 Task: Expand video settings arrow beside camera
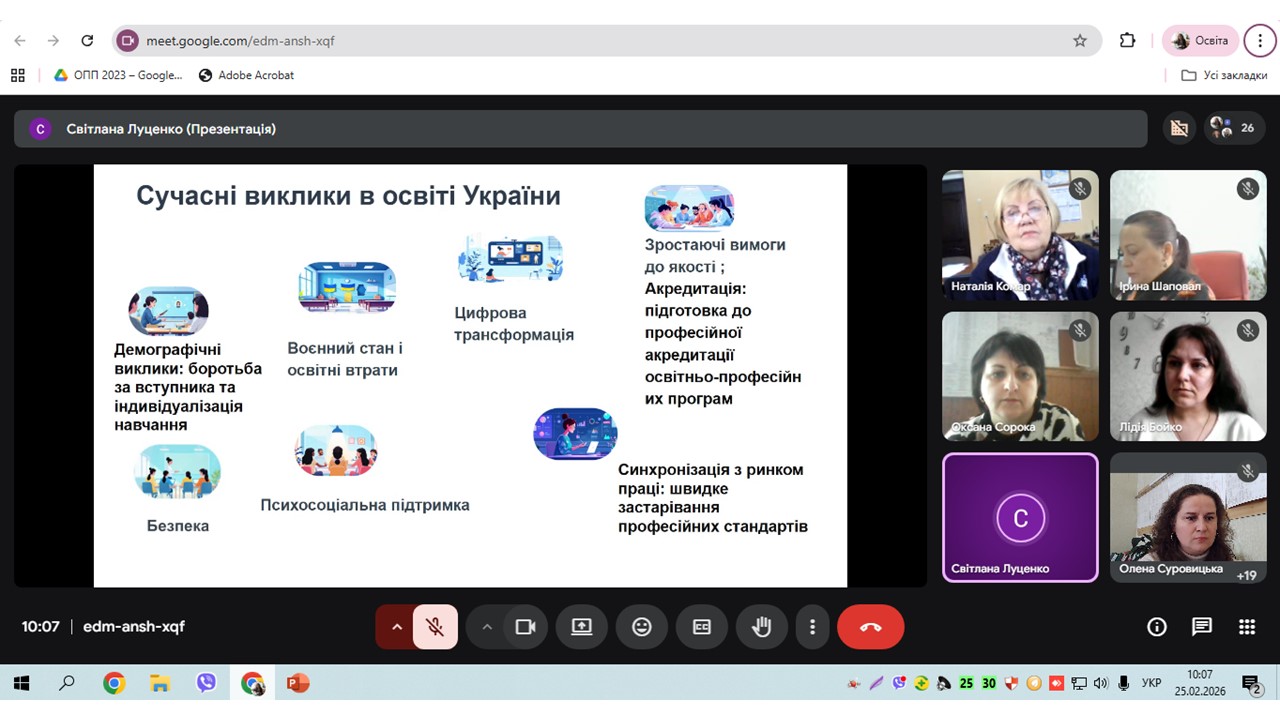tap(487, 627)
